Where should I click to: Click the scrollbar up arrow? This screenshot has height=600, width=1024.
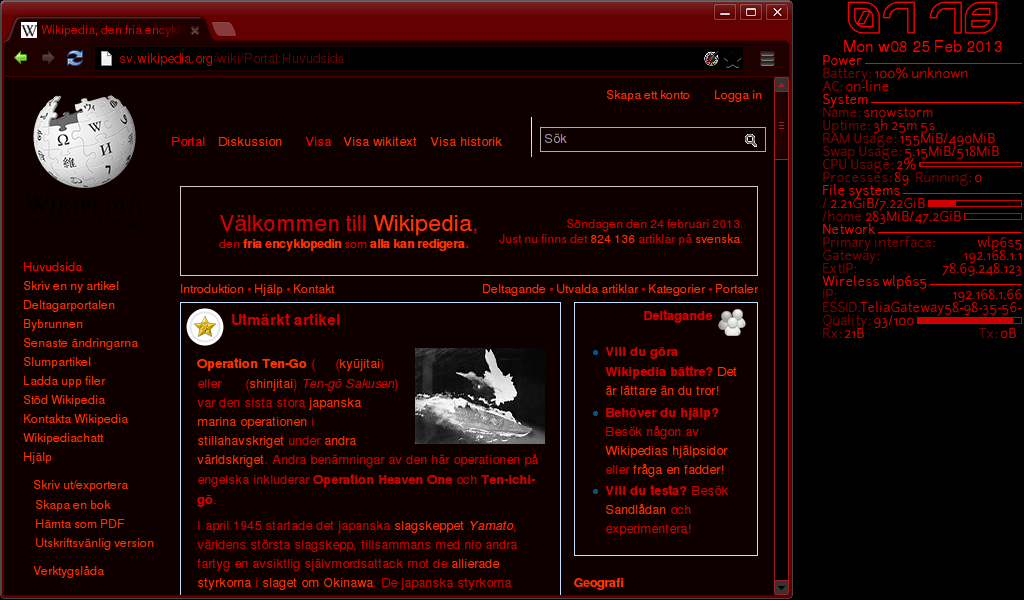[781, 85]
